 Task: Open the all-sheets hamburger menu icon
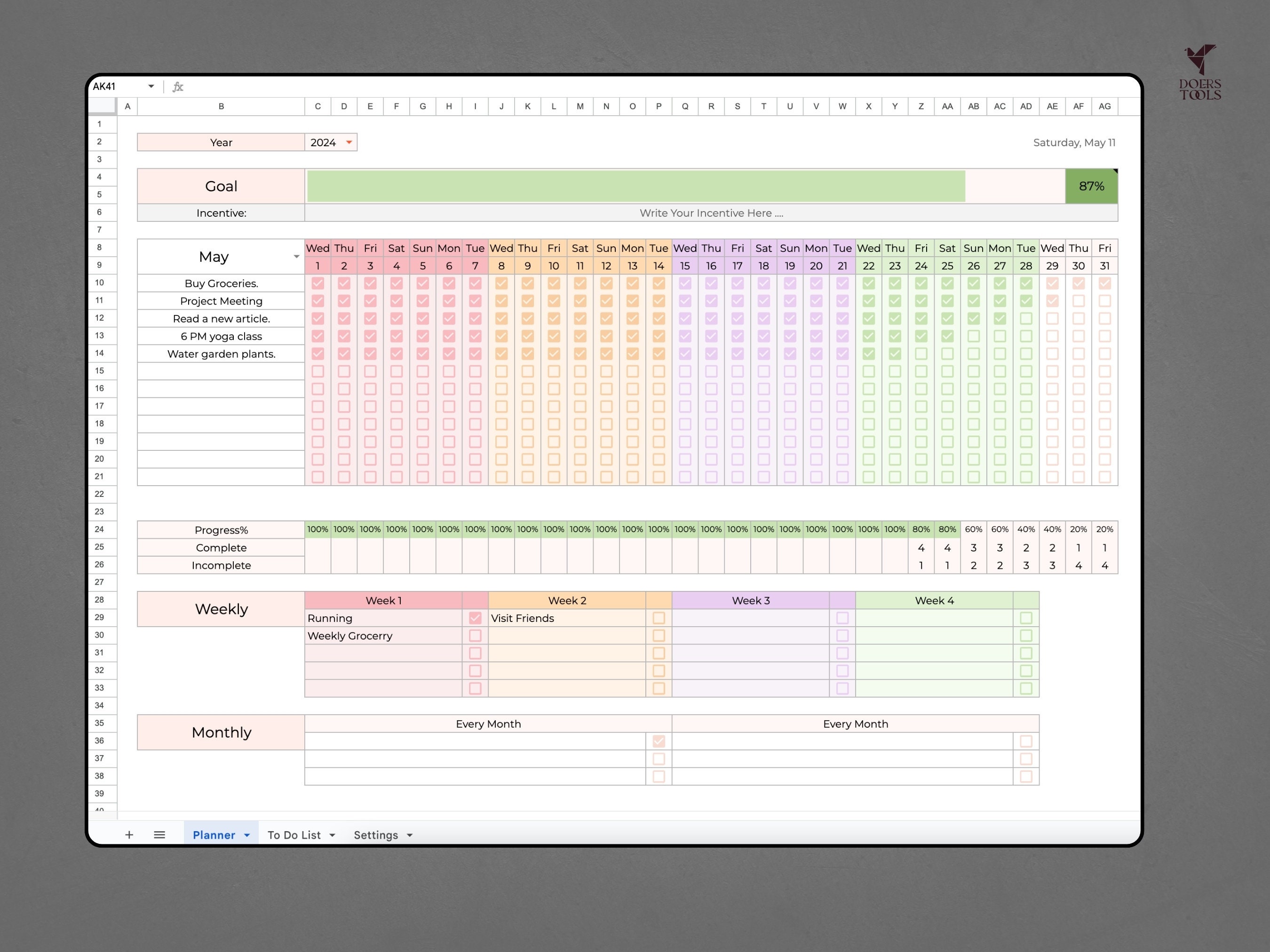159,835
